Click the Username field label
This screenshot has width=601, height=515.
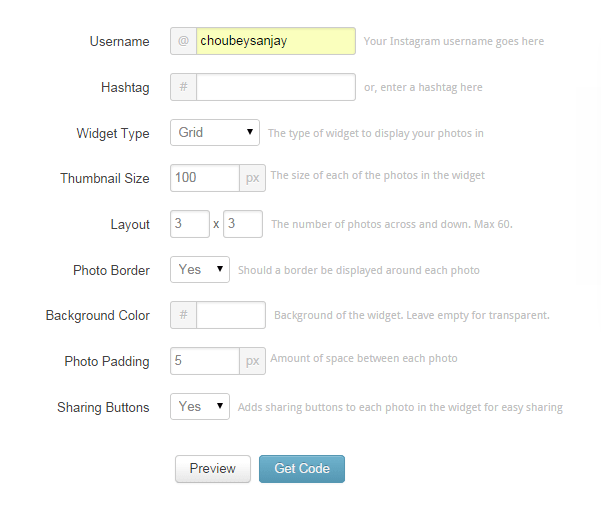pos(119,42)
